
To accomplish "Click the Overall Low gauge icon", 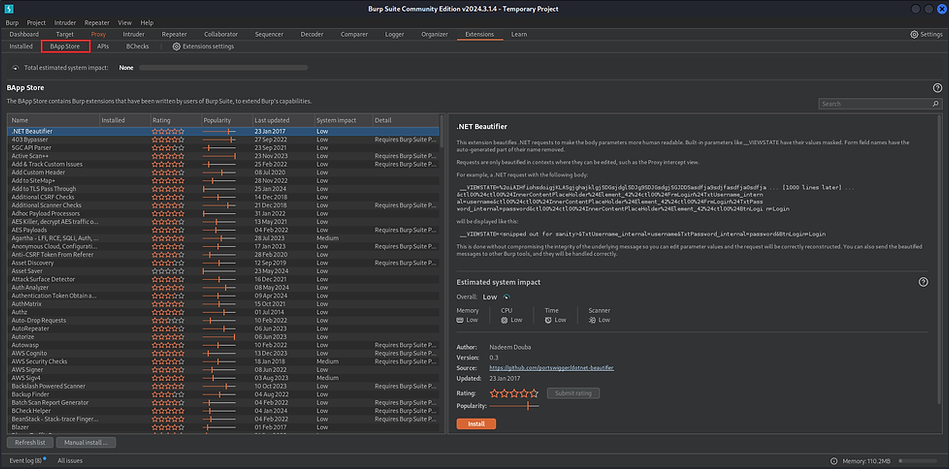I will pyautogui.click(x=506, y=297).
